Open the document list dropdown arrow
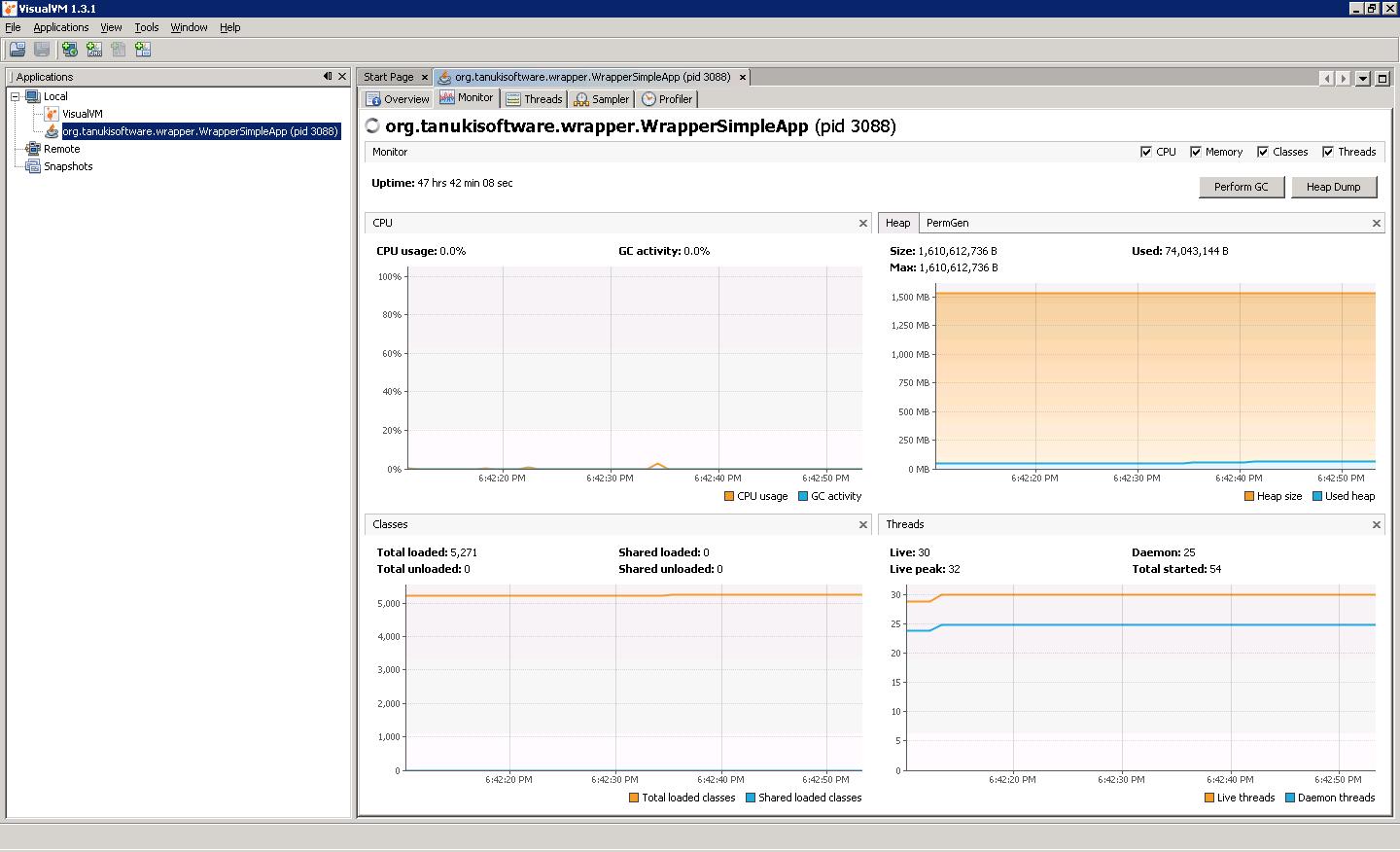The width and height of the screenshot is (1400, 852). coord(1363,78)
